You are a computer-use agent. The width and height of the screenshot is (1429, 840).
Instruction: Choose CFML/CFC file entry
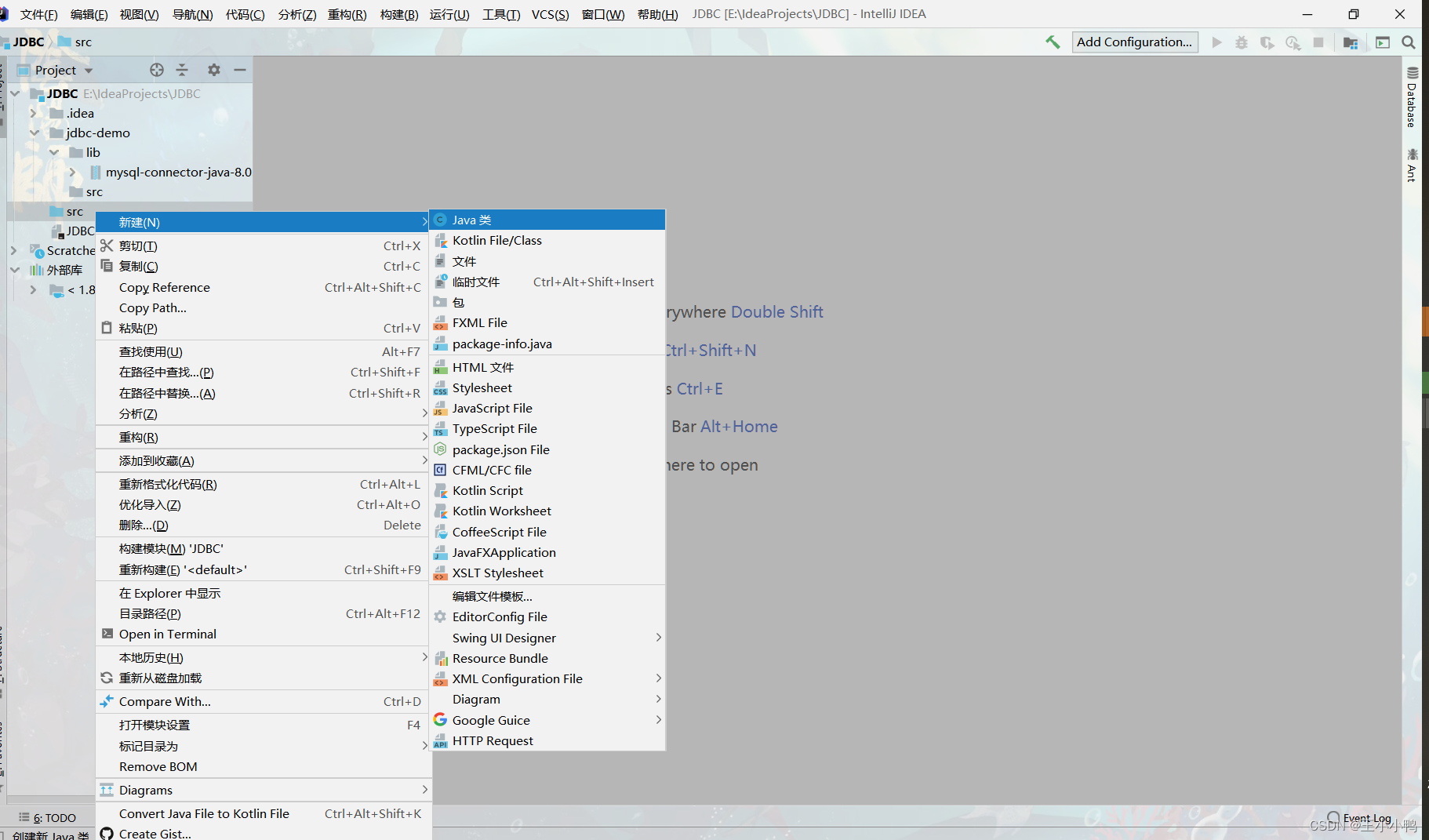point(547,471)
